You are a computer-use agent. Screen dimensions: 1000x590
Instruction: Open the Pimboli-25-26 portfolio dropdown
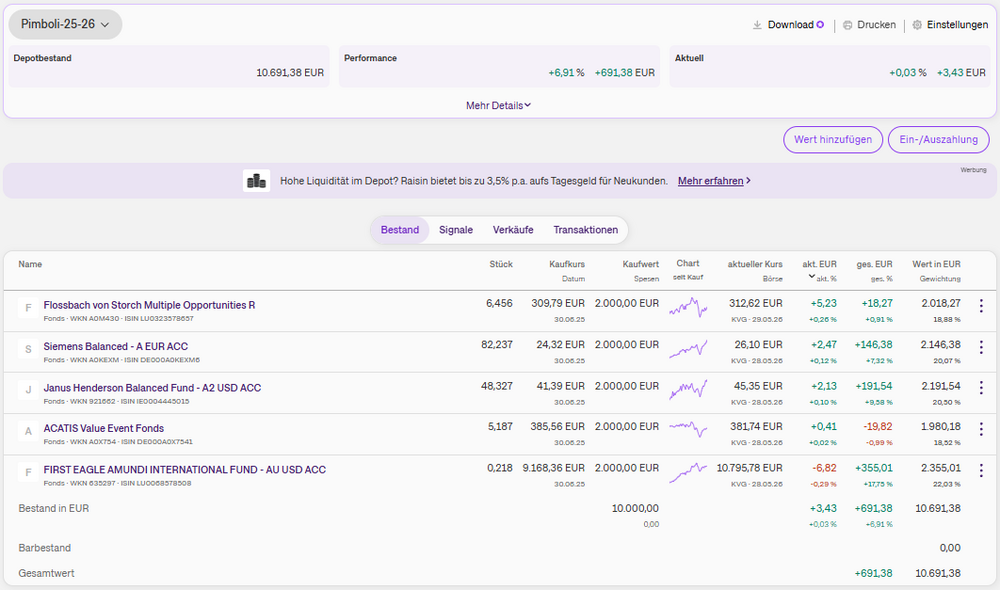point(65,24)
